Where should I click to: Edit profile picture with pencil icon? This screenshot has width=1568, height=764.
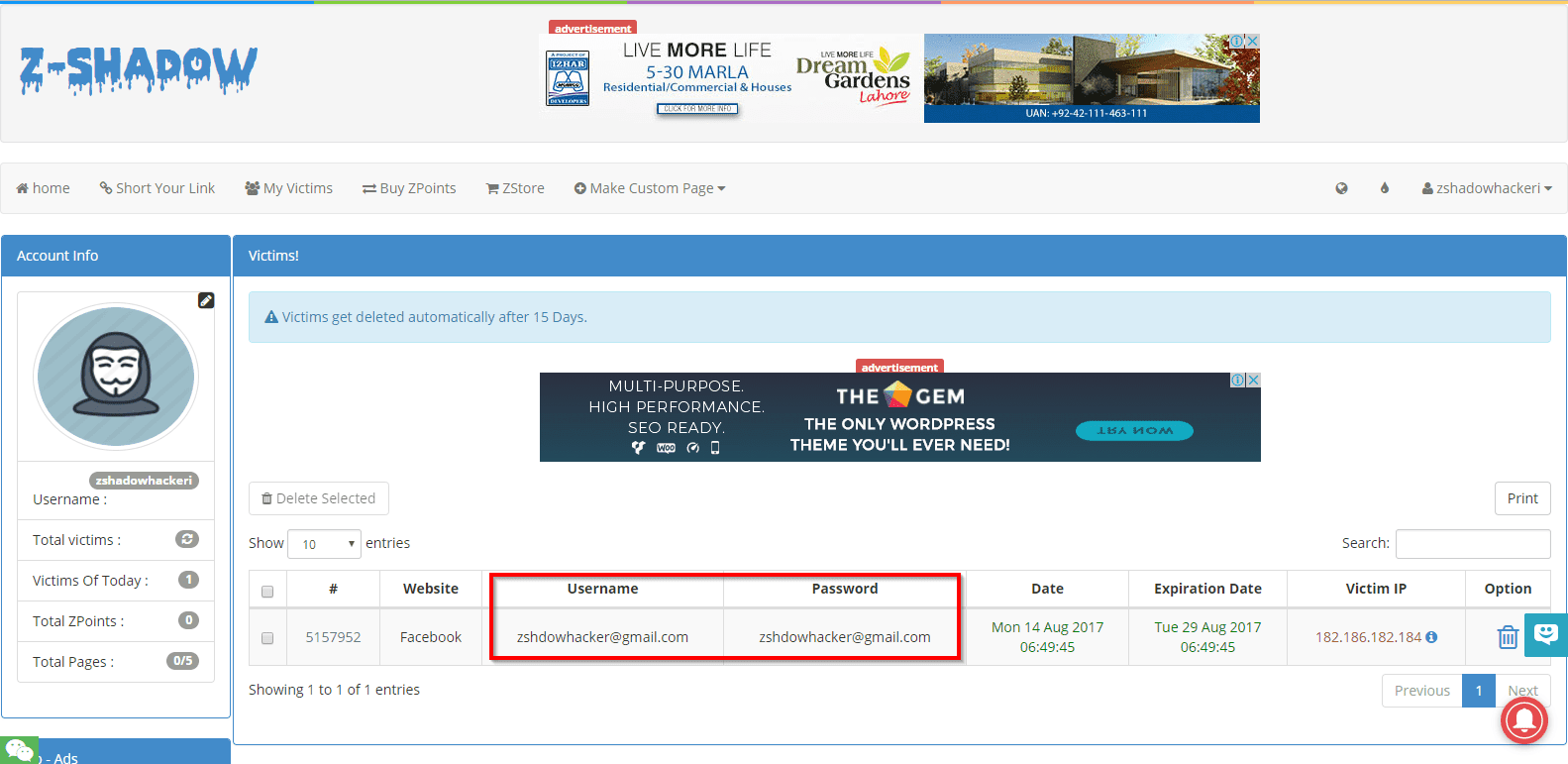point(206,300)
